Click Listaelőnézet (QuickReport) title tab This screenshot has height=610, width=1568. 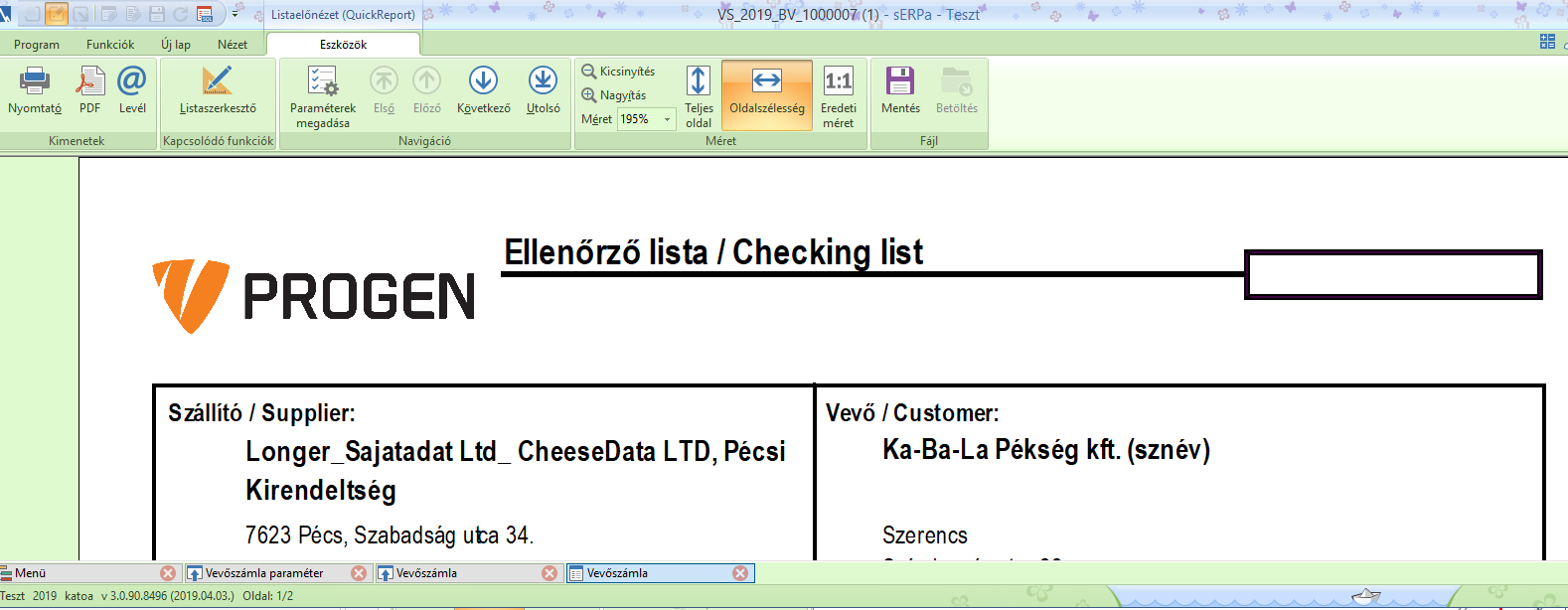click(343, 15)
